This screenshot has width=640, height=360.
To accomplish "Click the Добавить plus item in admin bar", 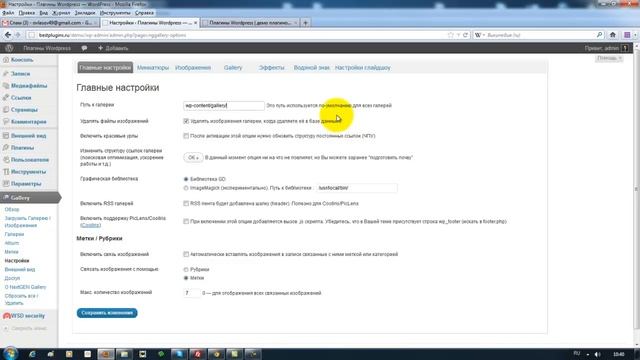I will 113,48.
